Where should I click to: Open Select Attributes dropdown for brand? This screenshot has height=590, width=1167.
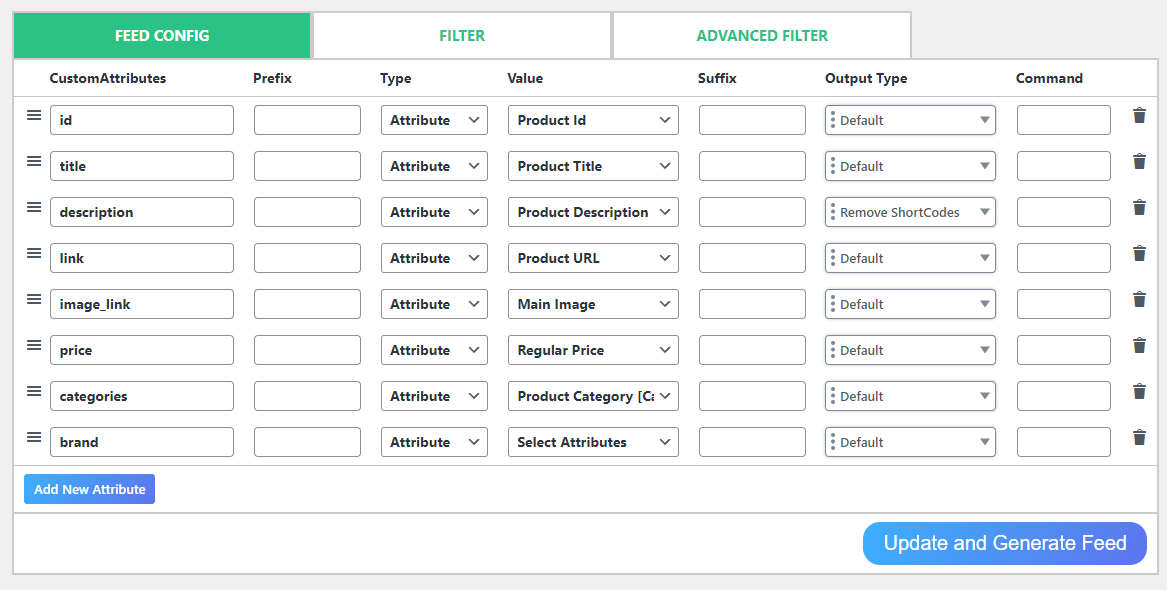593,442
